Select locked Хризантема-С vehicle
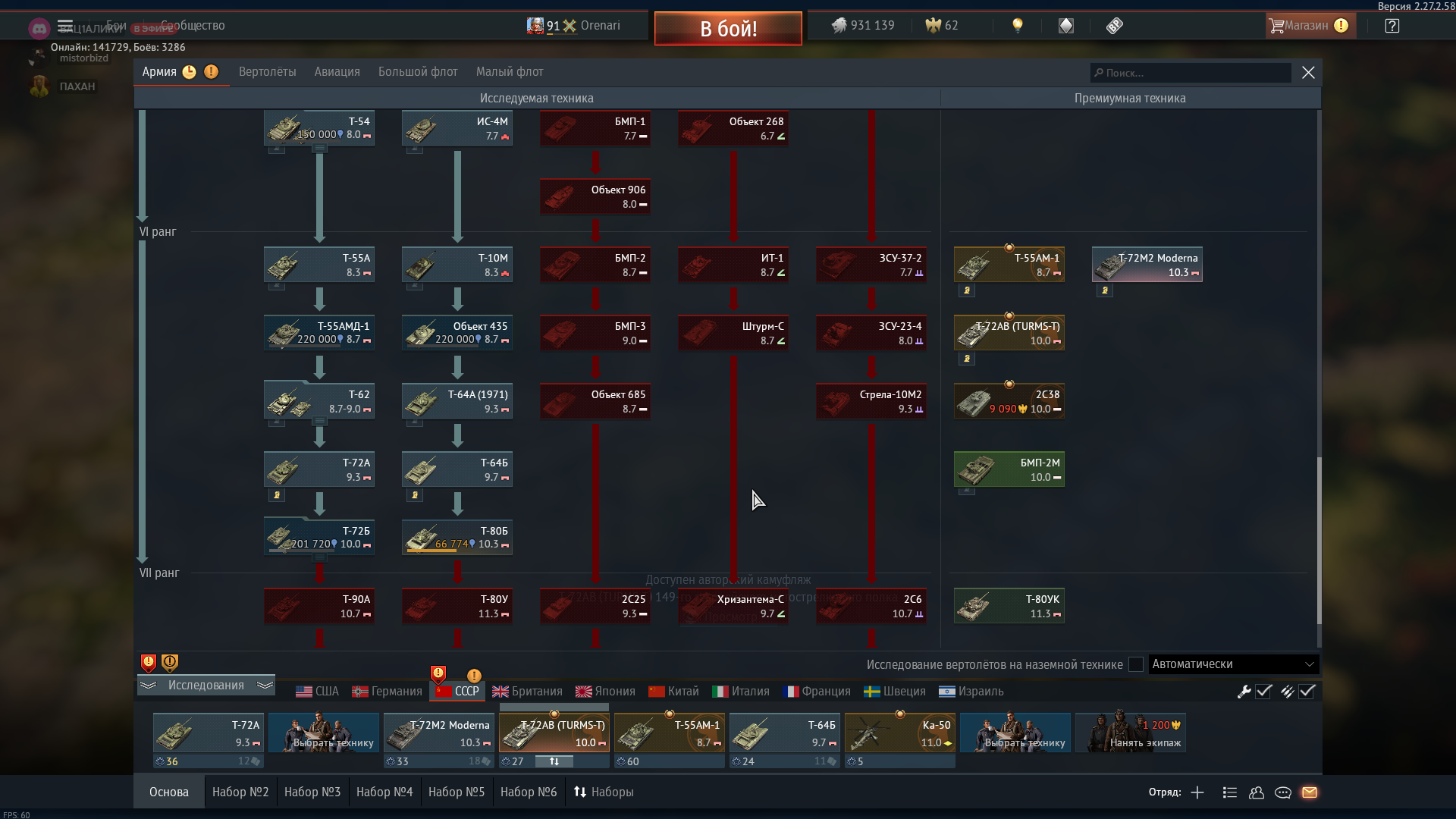The height and width of the screenshot is (819, 1456). [x=733, y=606]
